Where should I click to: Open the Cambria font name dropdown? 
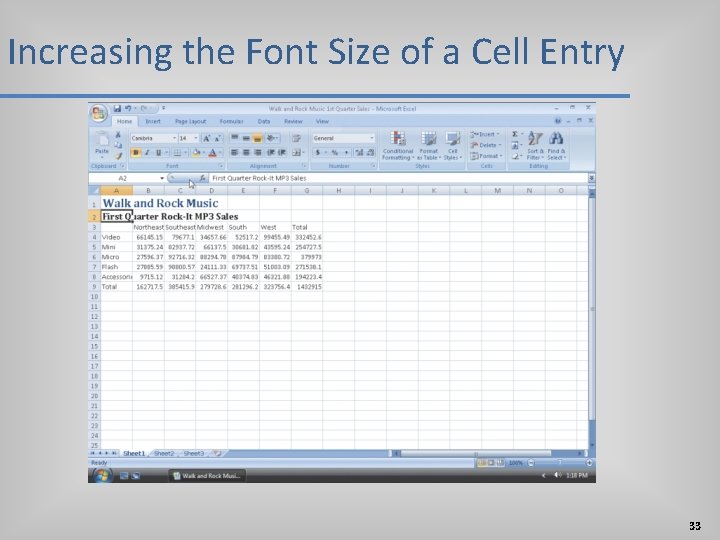click(x=174, y=138)
